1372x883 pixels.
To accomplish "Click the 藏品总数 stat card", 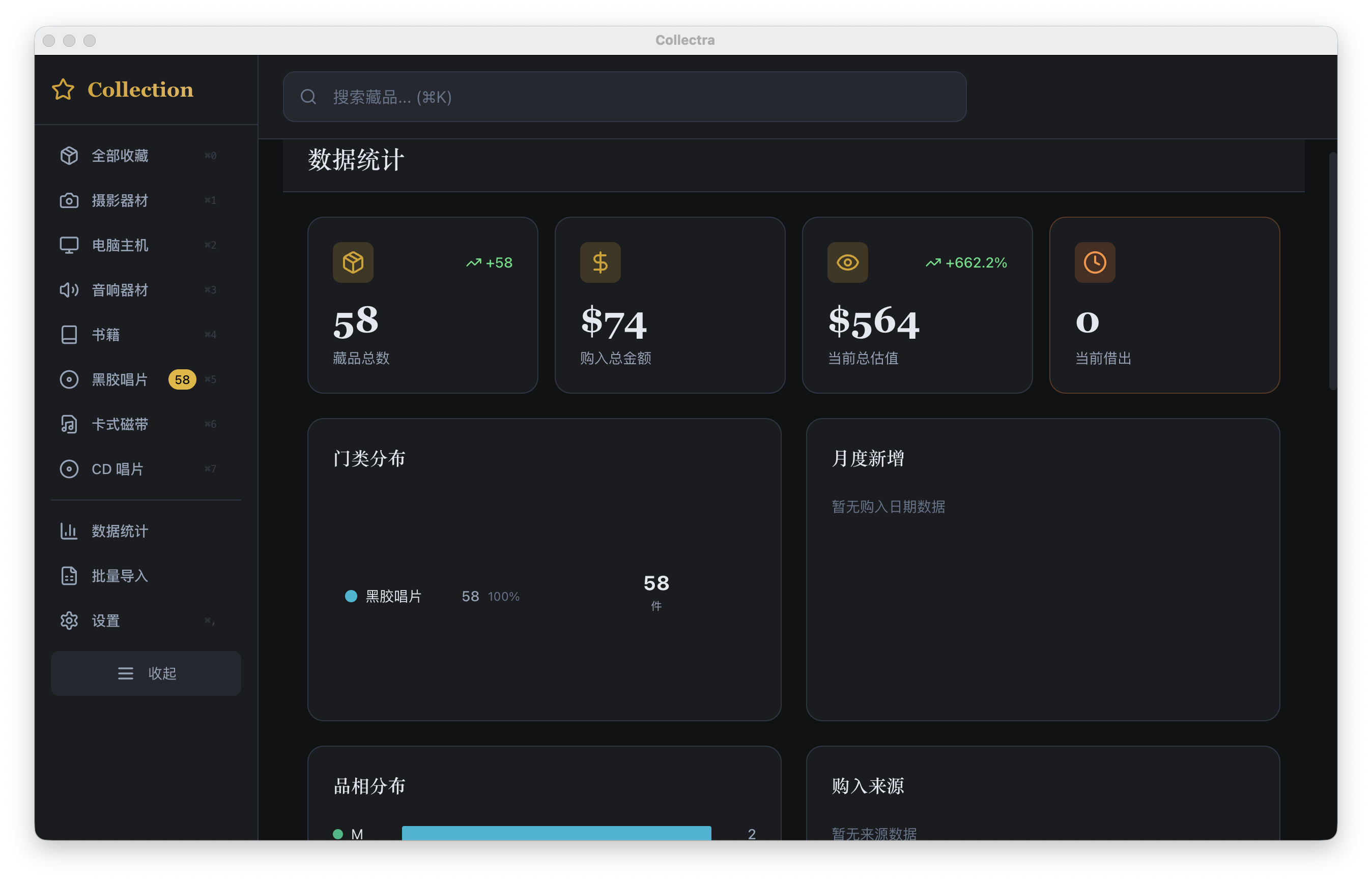I will tap(423, 305).
